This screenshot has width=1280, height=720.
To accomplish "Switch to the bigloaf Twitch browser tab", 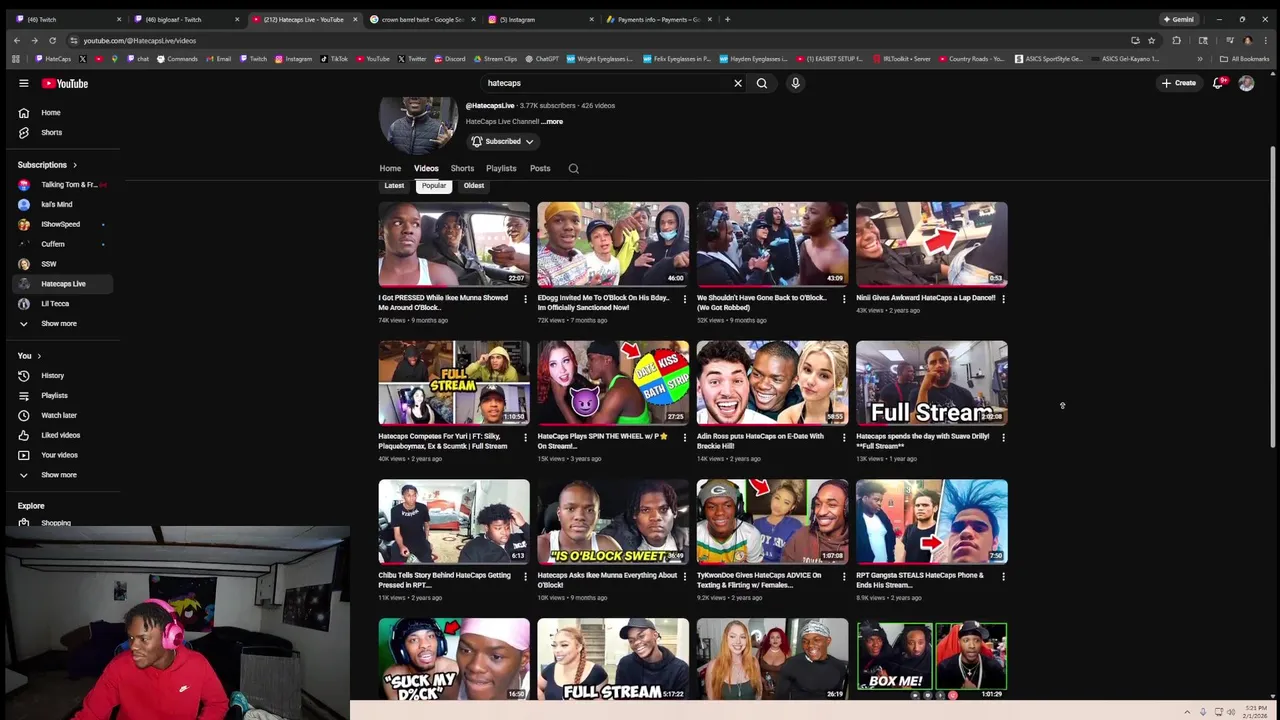I will click(x=185, y=19).
